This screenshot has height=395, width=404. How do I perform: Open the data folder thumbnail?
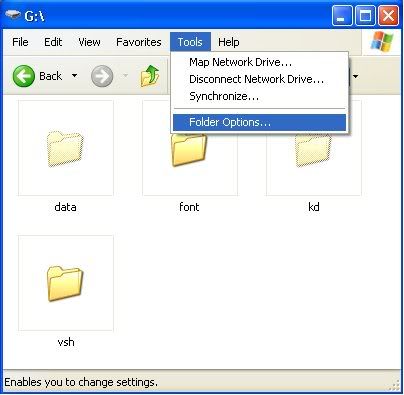point(66,148)
